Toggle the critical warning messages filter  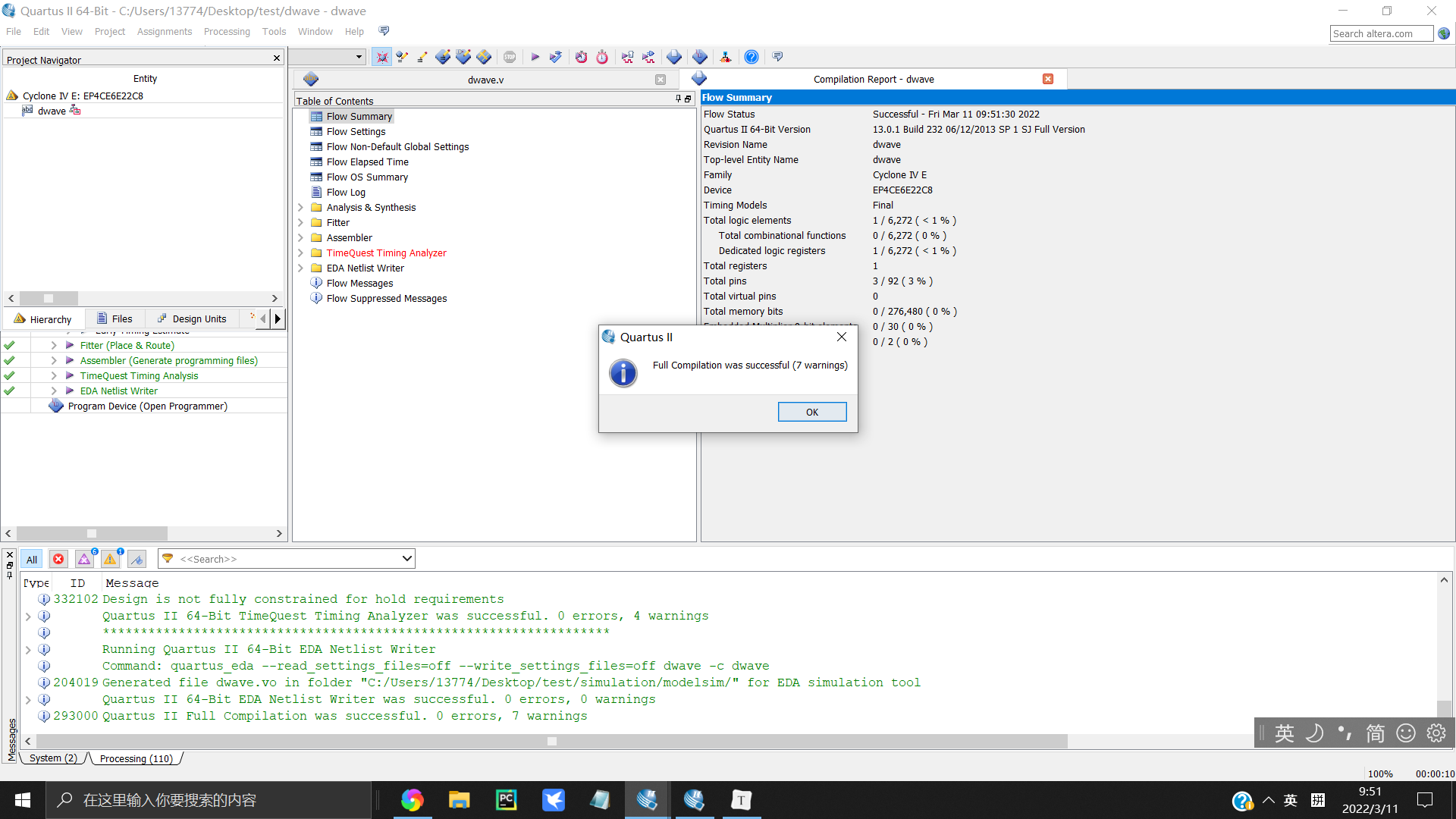tap(85, 560)
